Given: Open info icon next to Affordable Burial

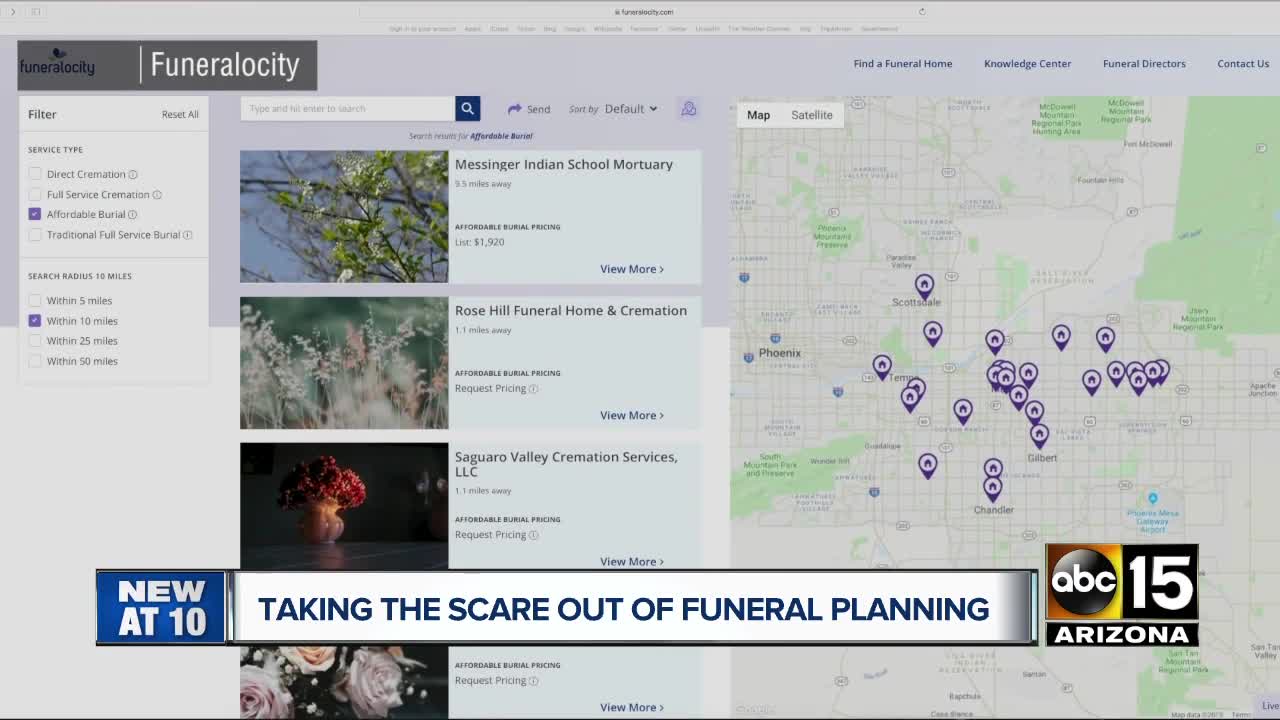Looking at the screenshot, I should 132,214.
